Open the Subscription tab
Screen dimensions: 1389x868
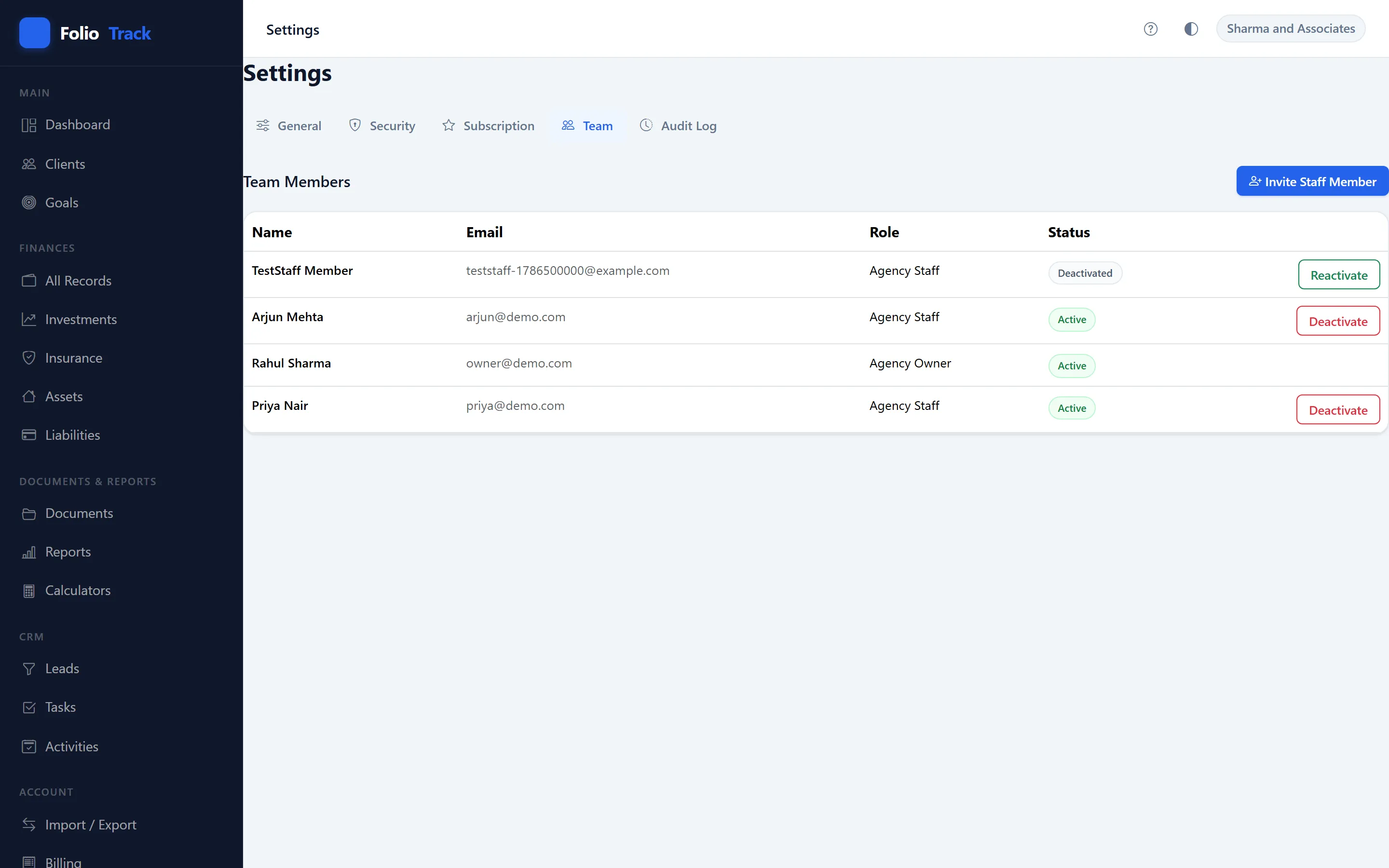488,126
